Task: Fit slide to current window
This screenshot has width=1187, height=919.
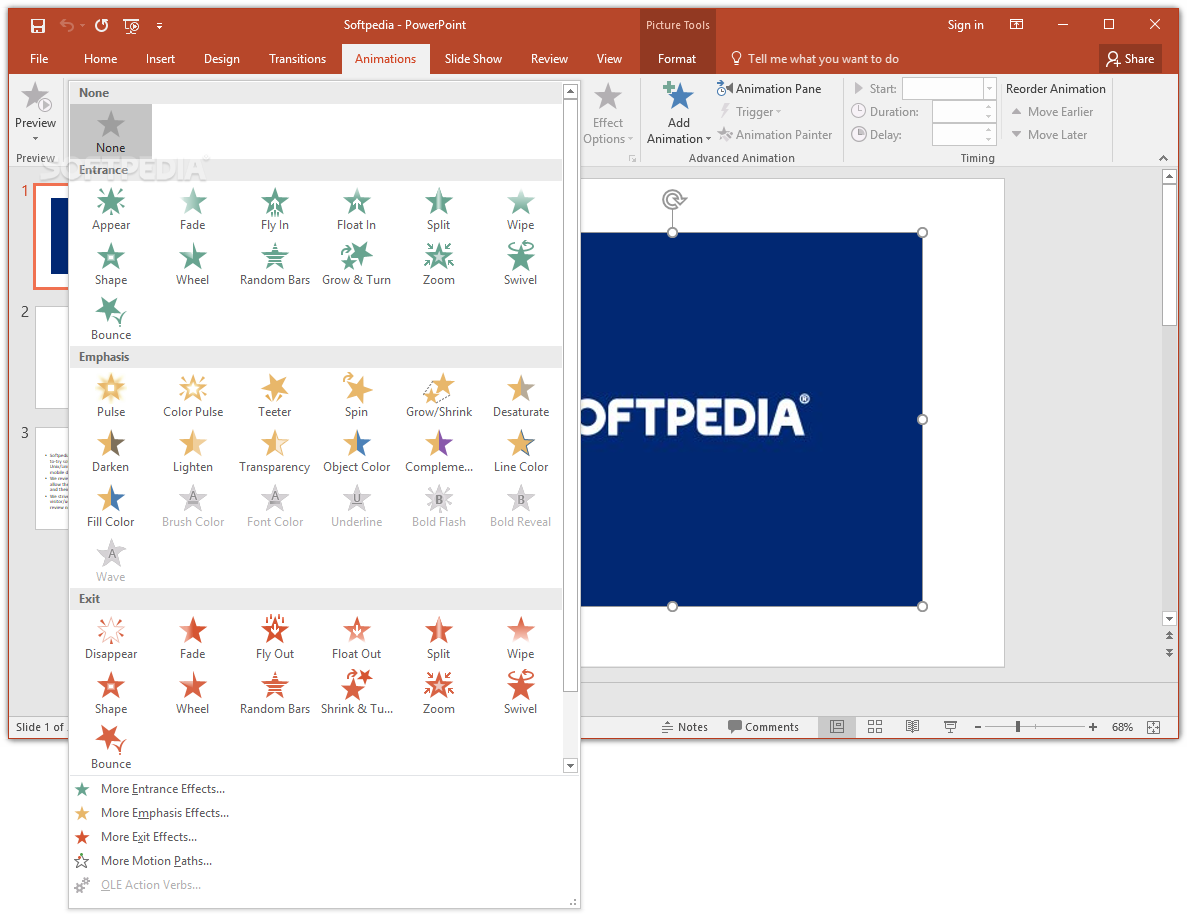Action: pyautogui.click(x=1153, y=727)
